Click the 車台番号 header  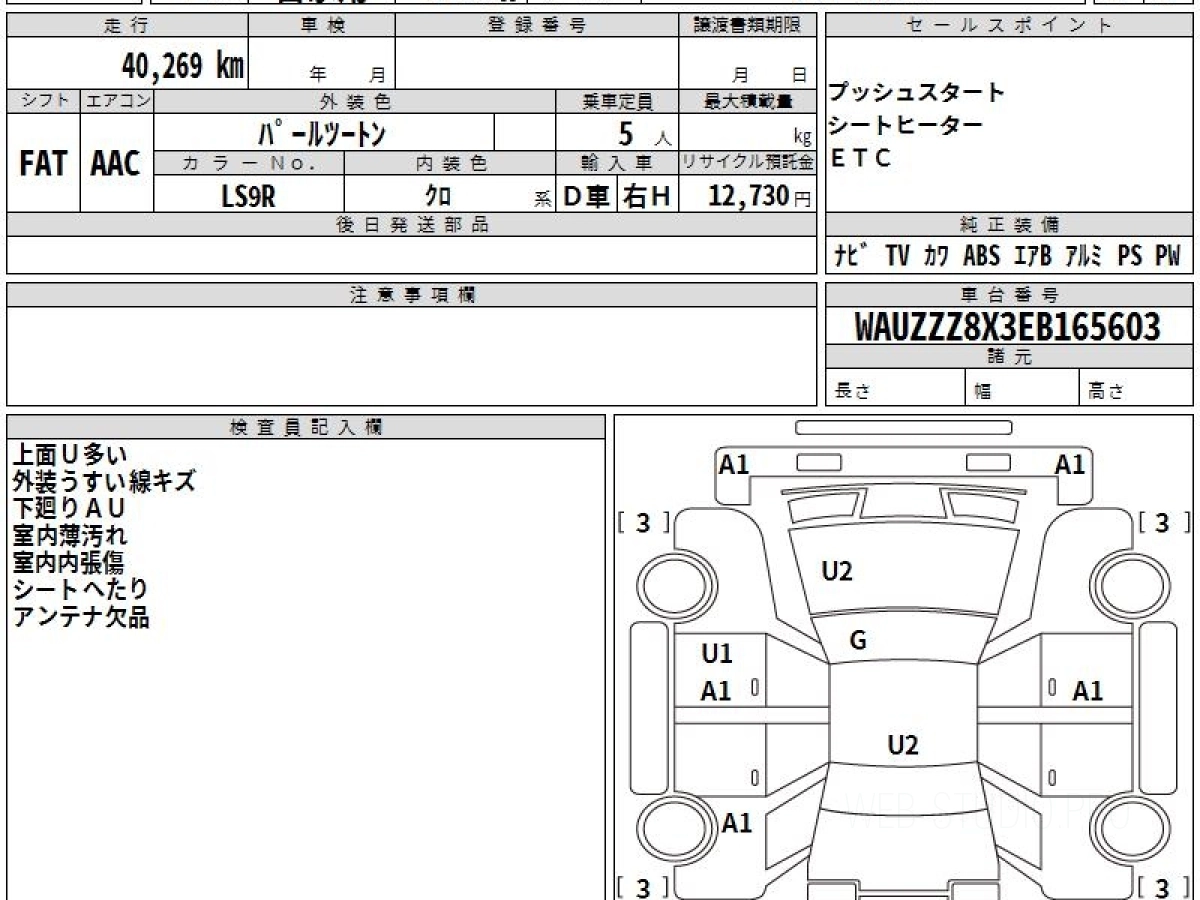[1009, 295]
